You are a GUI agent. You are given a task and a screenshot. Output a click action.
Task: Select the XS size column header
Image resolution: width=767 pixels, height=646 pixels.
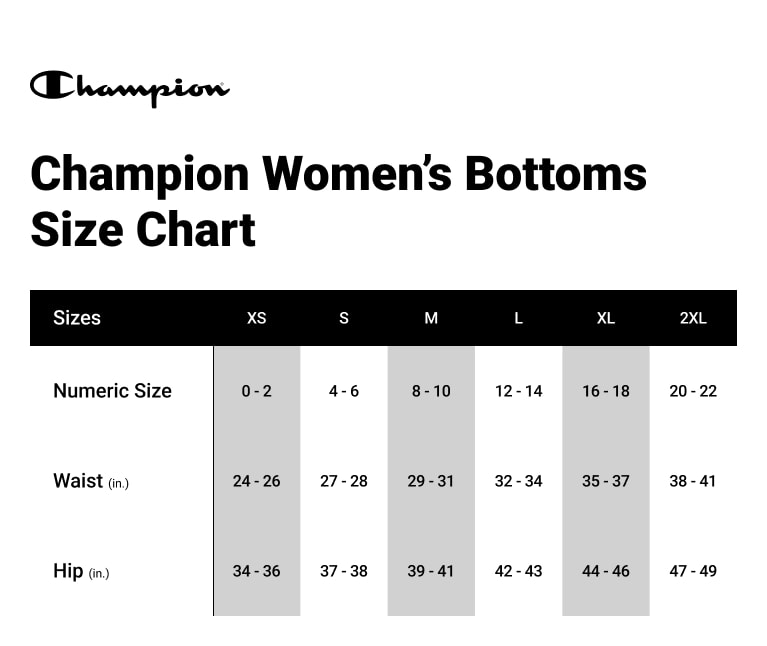click(x=257, y=318)
